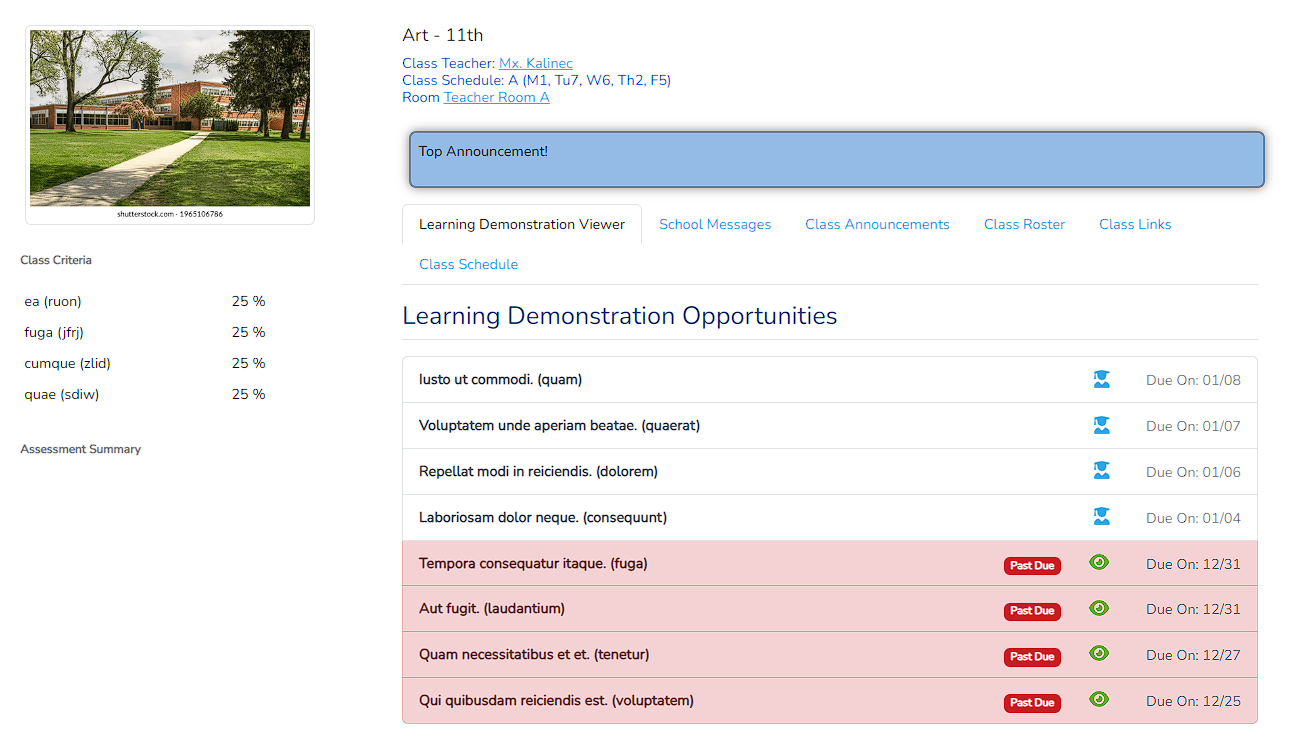Select the Learning Demonstration Viewer tab
The height and width of the screenshot is (743, 1294).
522,224
